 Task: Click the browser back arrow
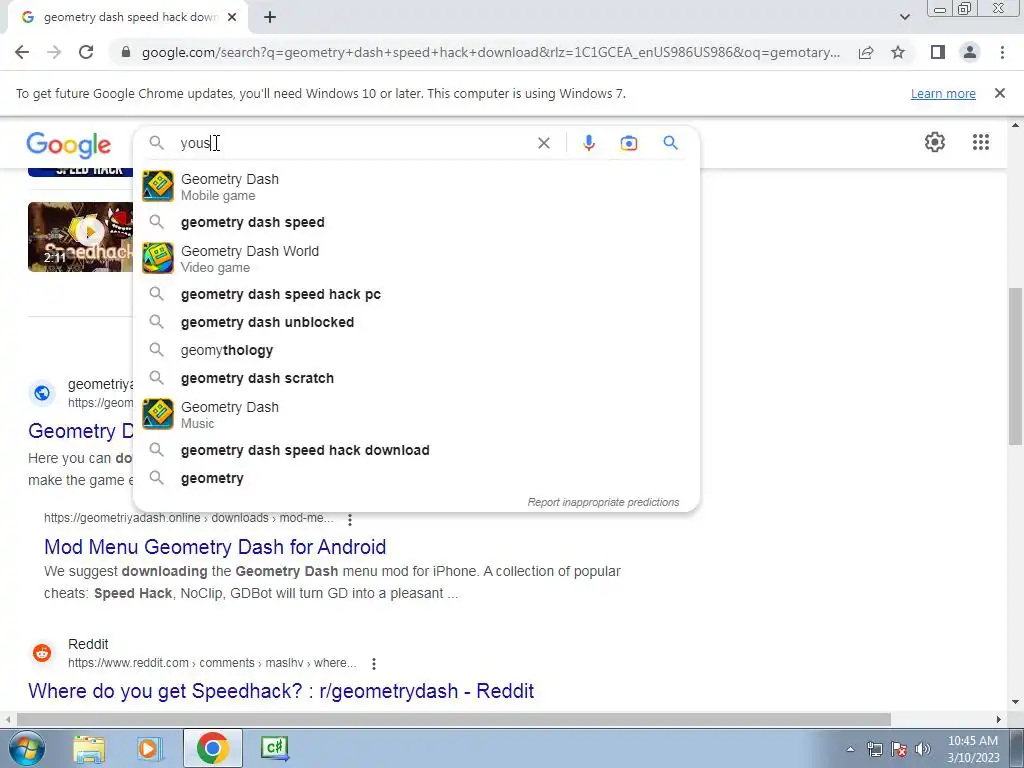pos(22,52)
